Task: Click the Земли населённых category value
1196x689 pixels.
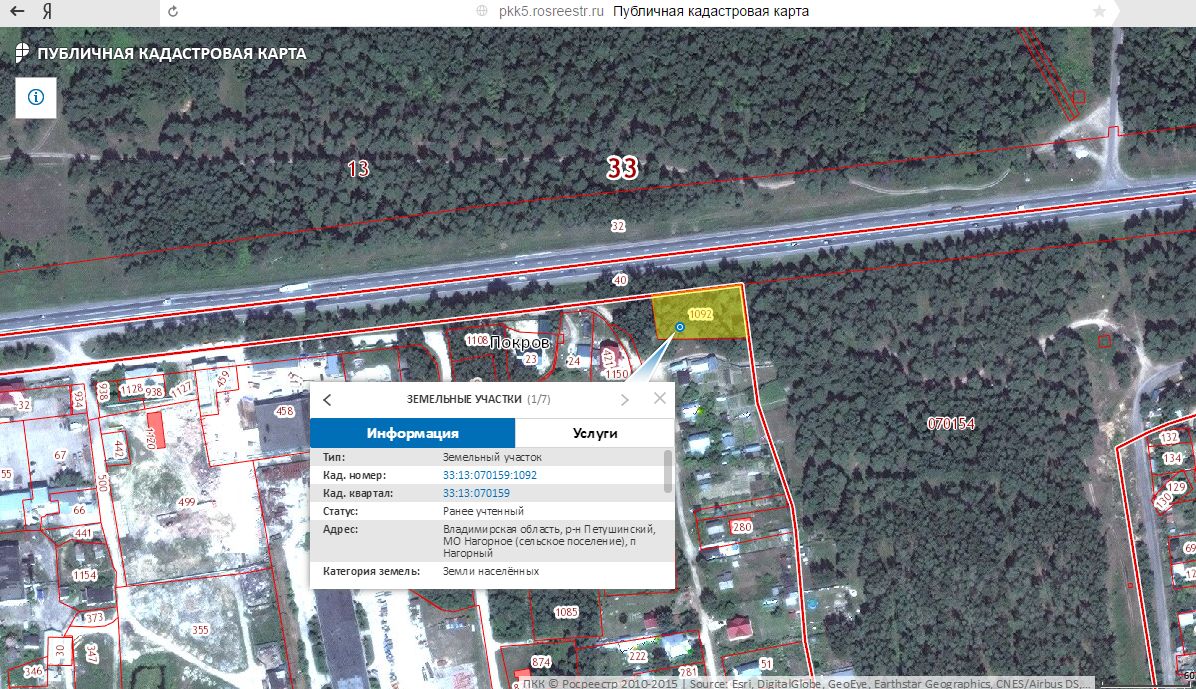Action: (490, 571)
